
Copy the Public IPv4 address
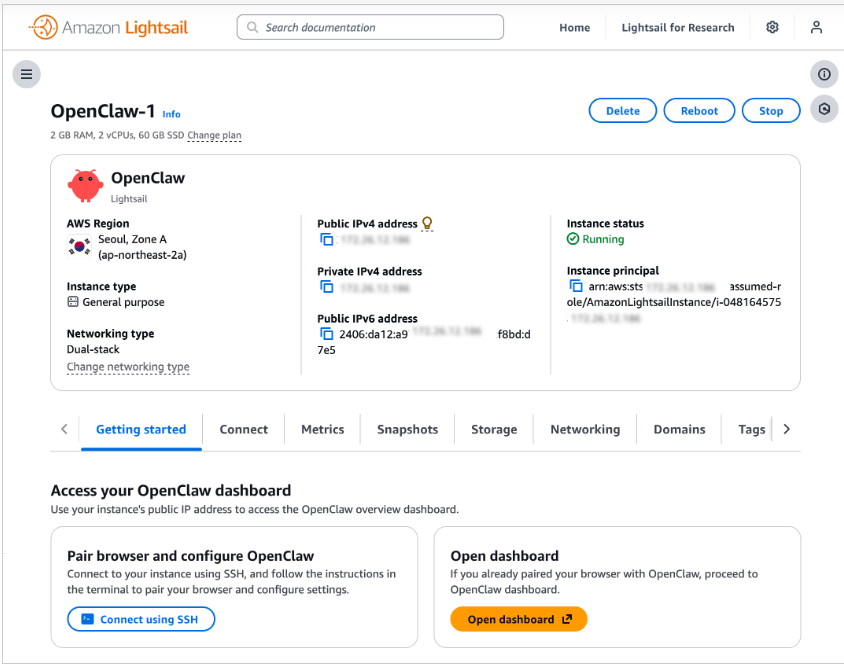tap(326, 240)
